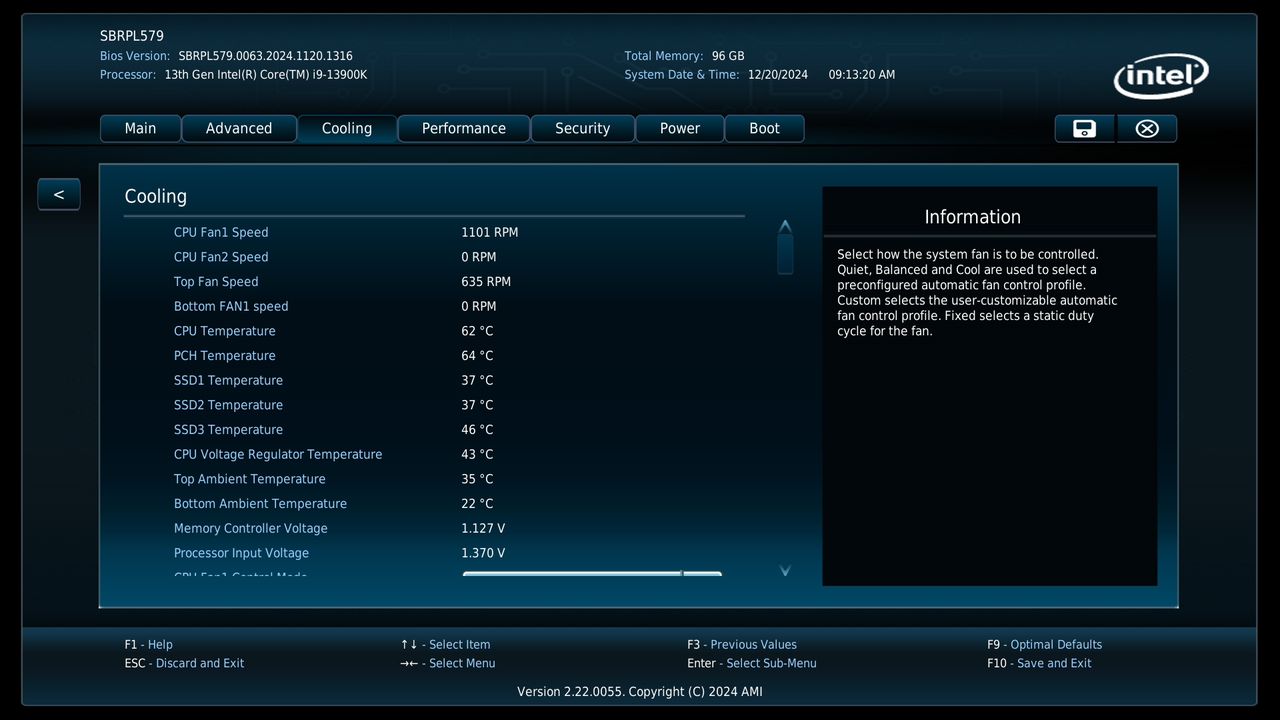The width and height of the screenshot is (1280, 720).
Task: Click the 635 RPM value
Action: (x=486, y=282)
